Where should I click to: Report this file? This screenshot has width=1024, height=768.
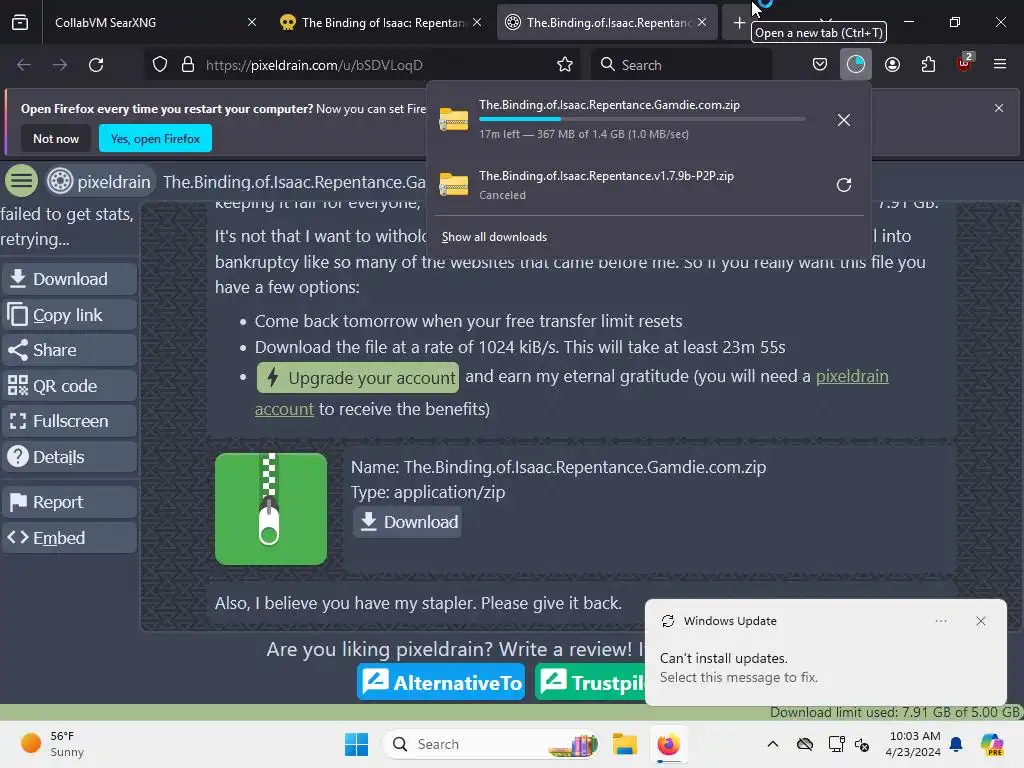pyautogui.click(x=70, y=502)
